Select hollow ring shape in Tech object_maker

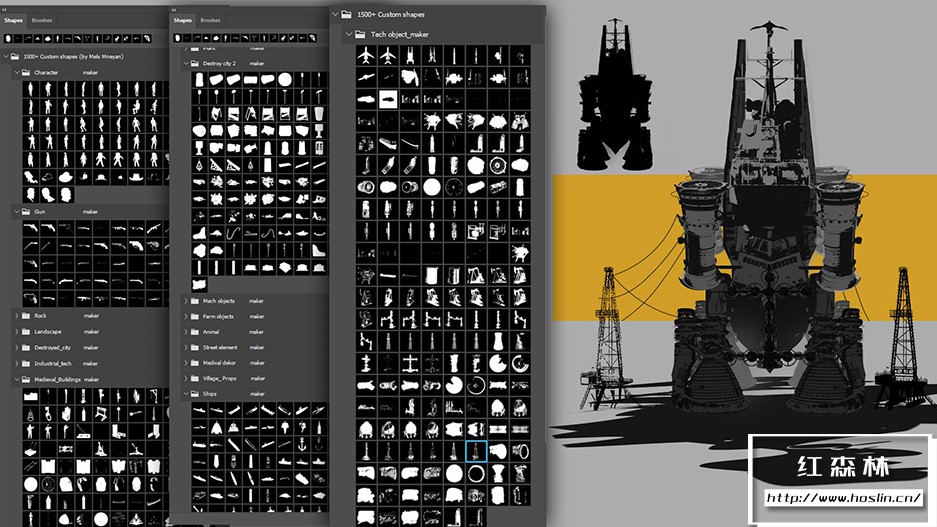point(476,474)
